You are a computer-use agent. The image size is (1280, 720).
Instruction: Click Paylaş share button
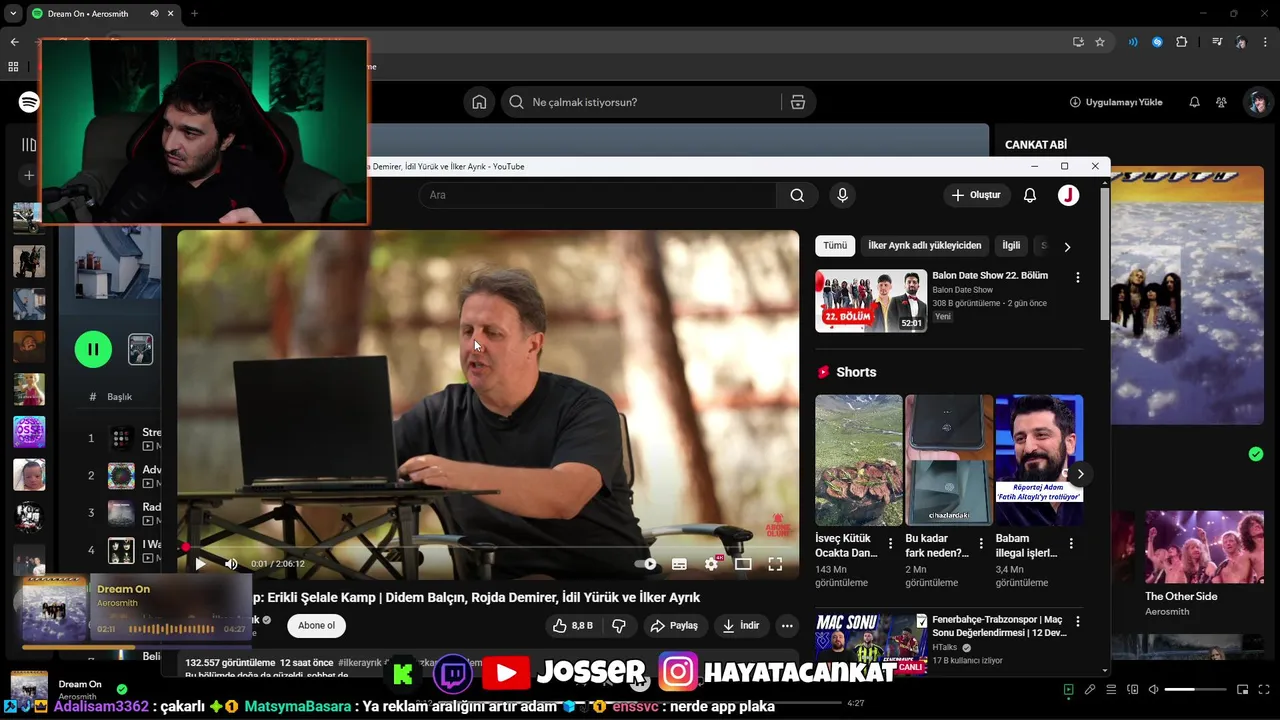click(674, 626)
